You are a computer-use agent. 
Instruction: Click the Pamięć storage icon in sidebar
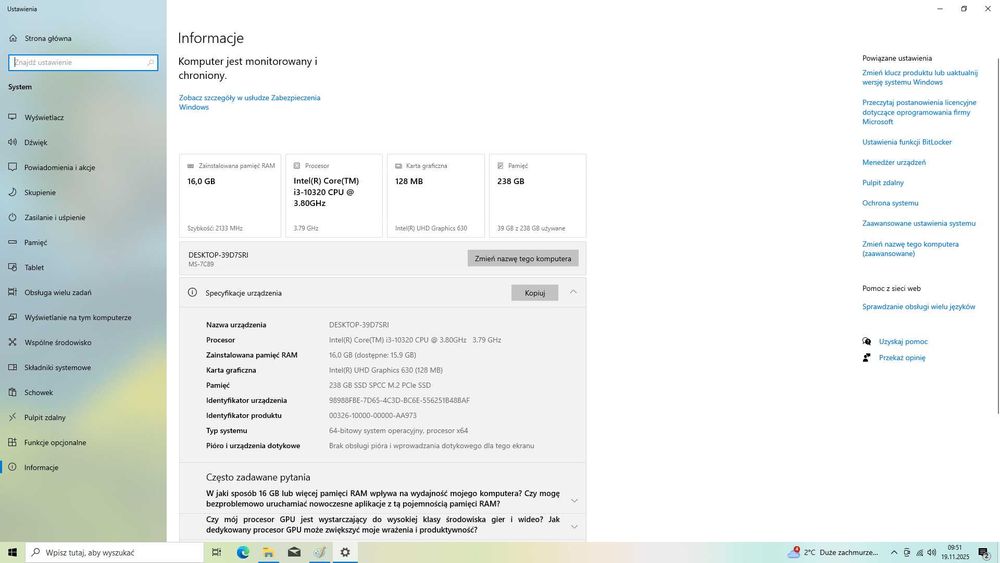coord(12,242)
